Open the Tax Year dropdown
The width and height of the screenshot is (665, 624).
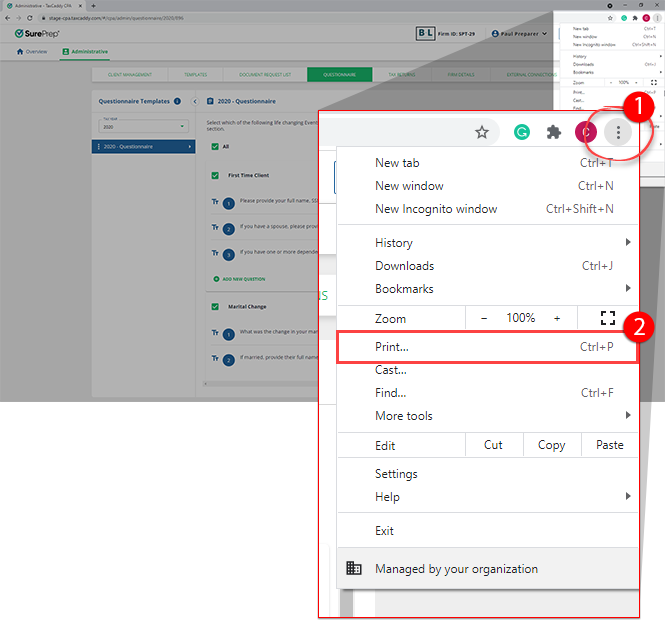point(143,126)
